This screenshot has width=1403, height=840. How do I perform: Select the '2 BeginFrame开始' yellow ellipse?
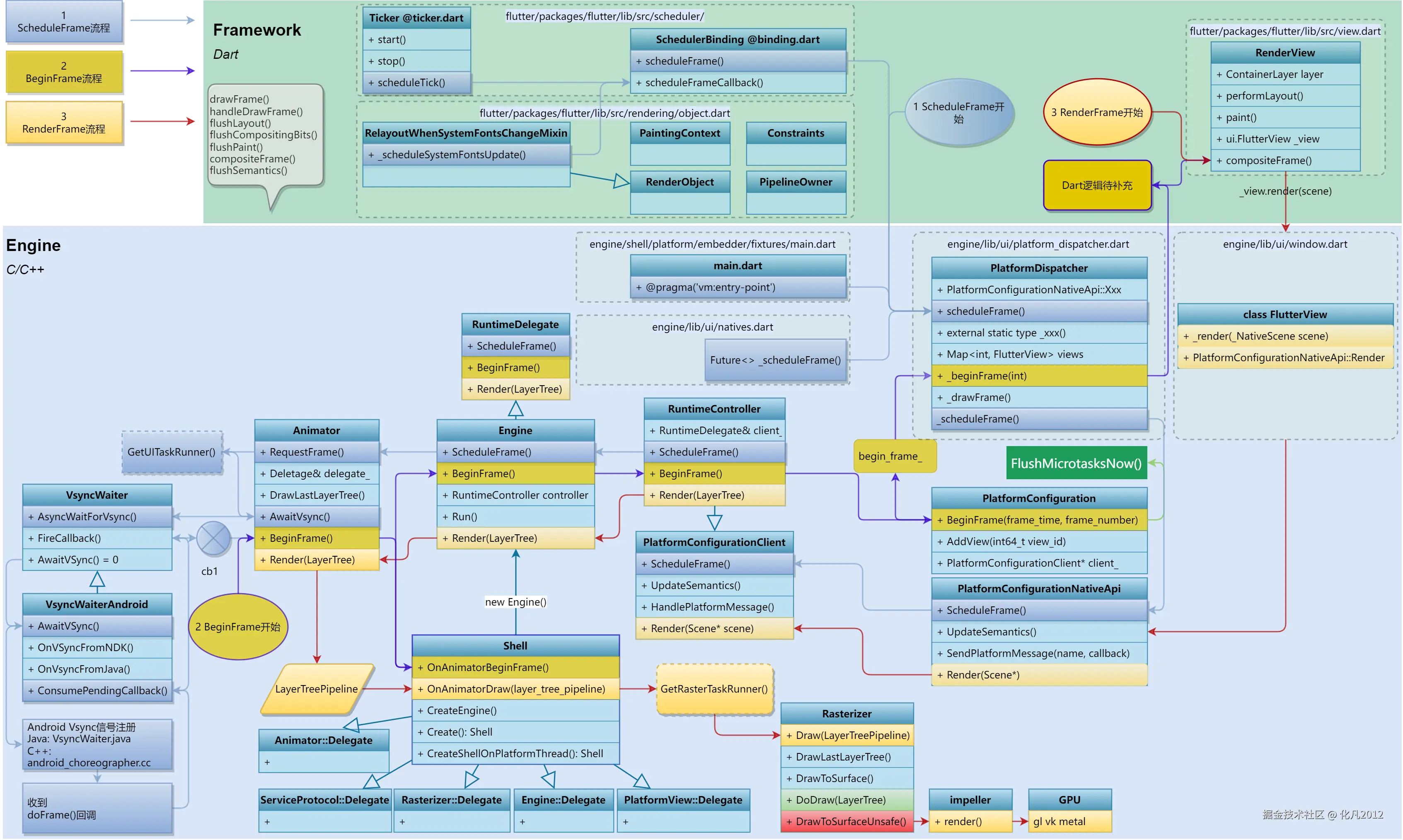[238, 627]
